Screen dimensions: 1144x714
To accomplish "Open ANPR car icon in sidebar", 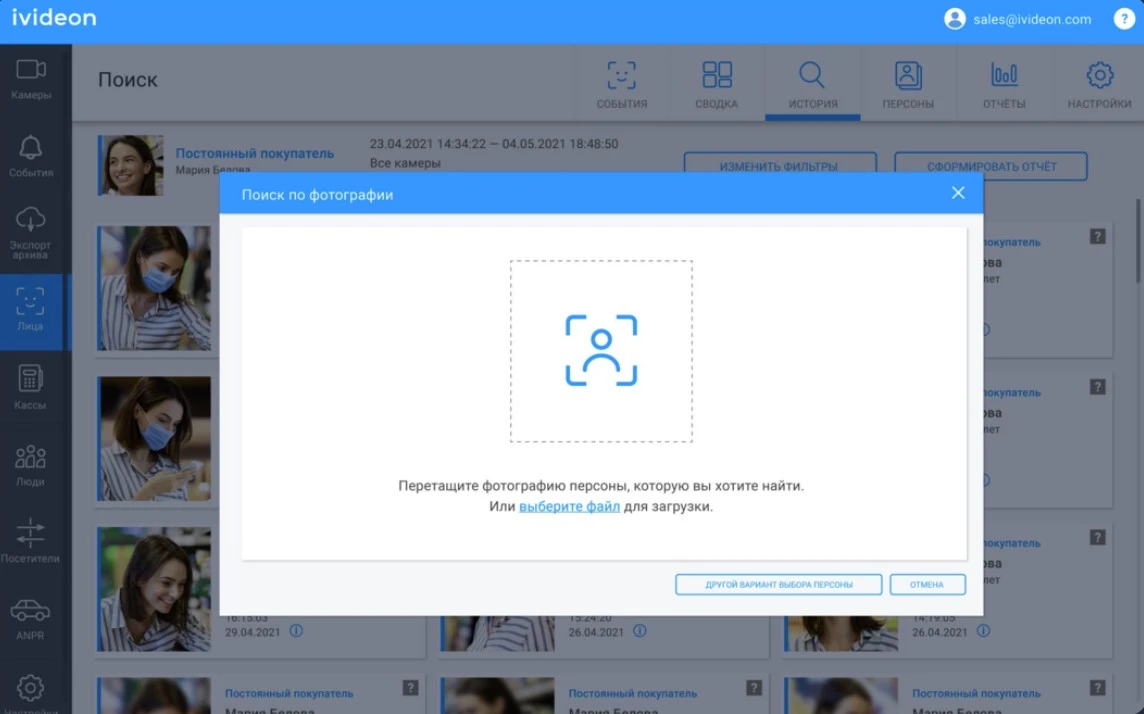I will [31, 618].
